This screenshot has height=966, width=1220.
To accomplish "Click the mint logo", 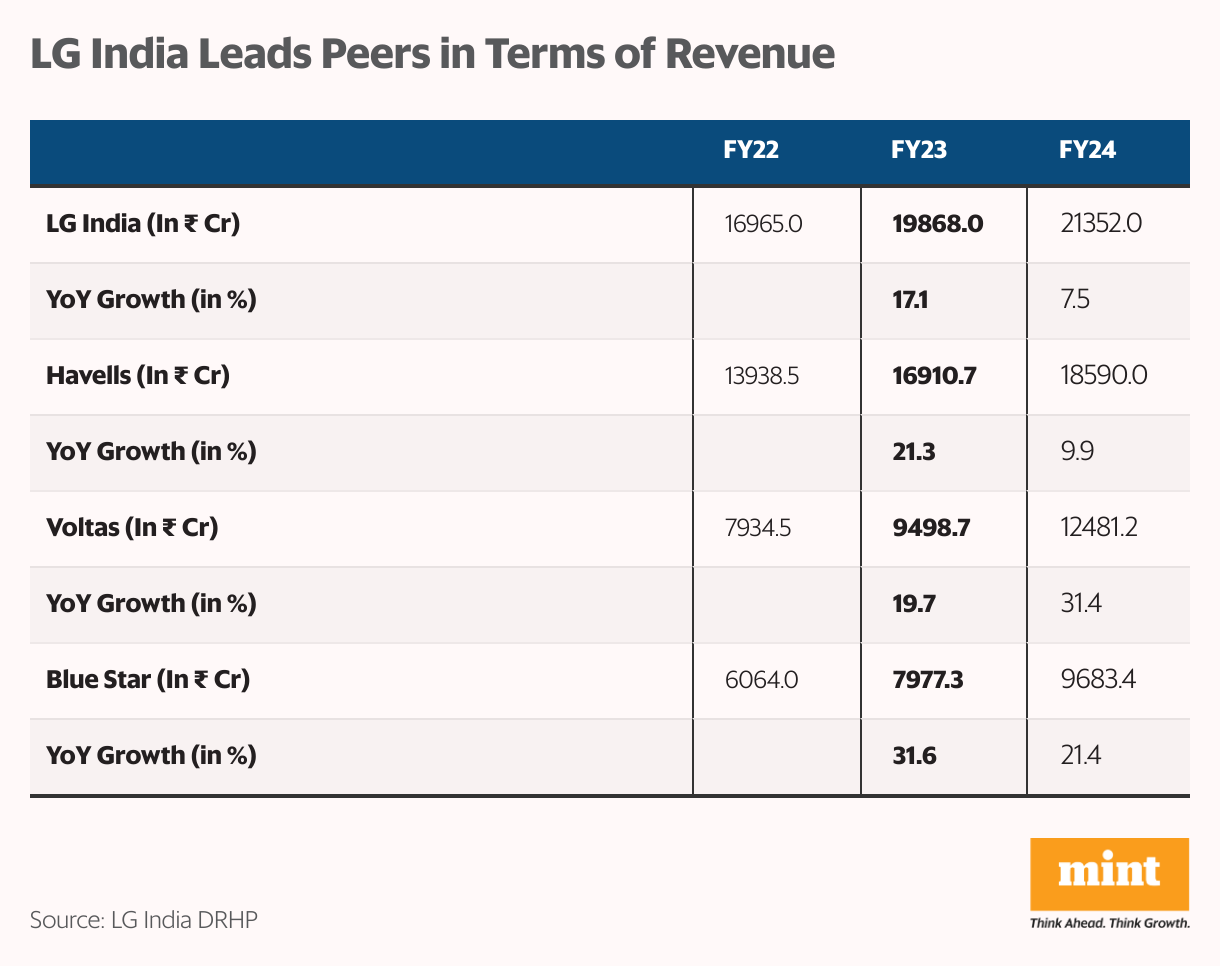I will pos(1109,874).
